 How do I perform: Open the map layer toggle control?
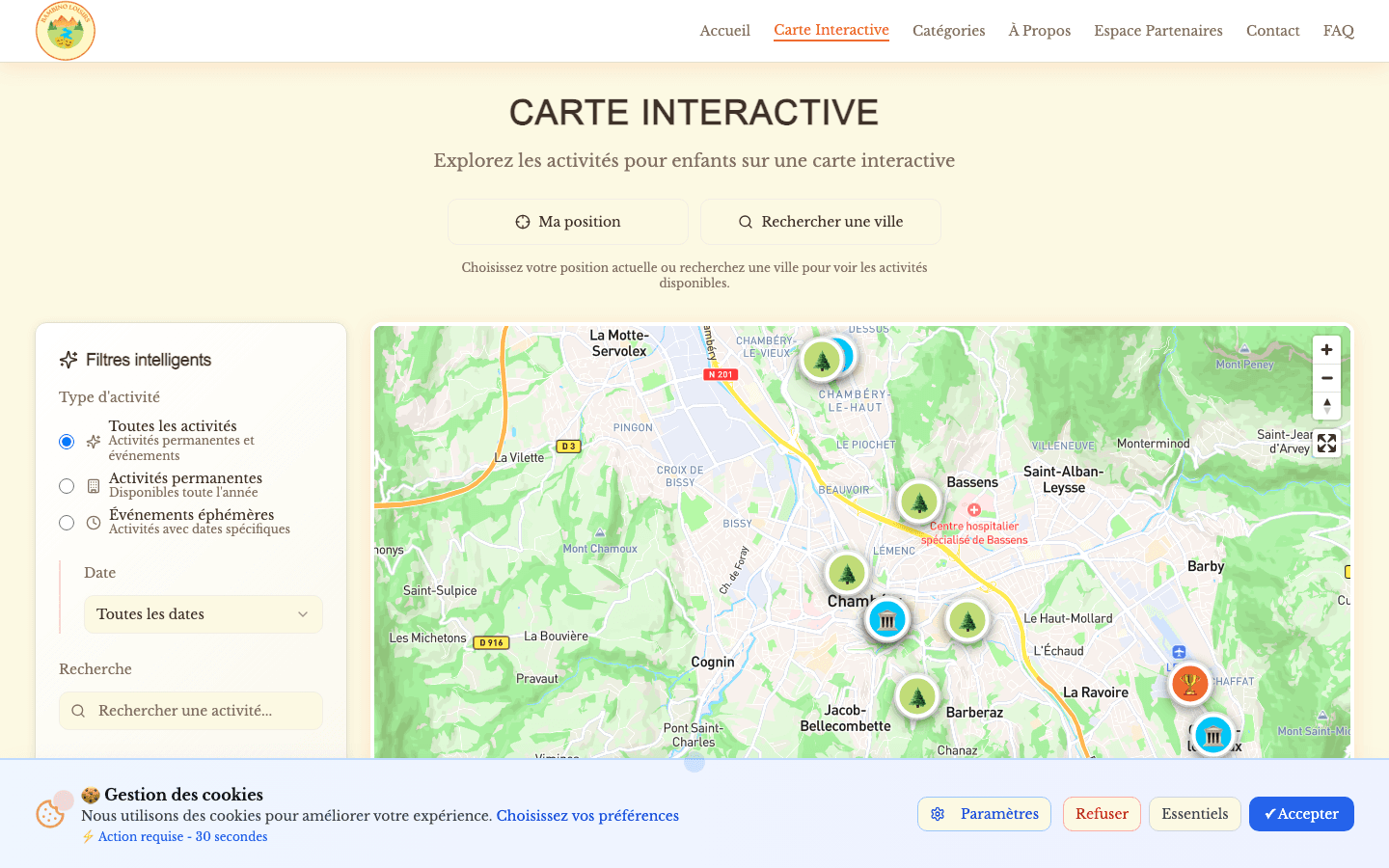coord(1326,406)
